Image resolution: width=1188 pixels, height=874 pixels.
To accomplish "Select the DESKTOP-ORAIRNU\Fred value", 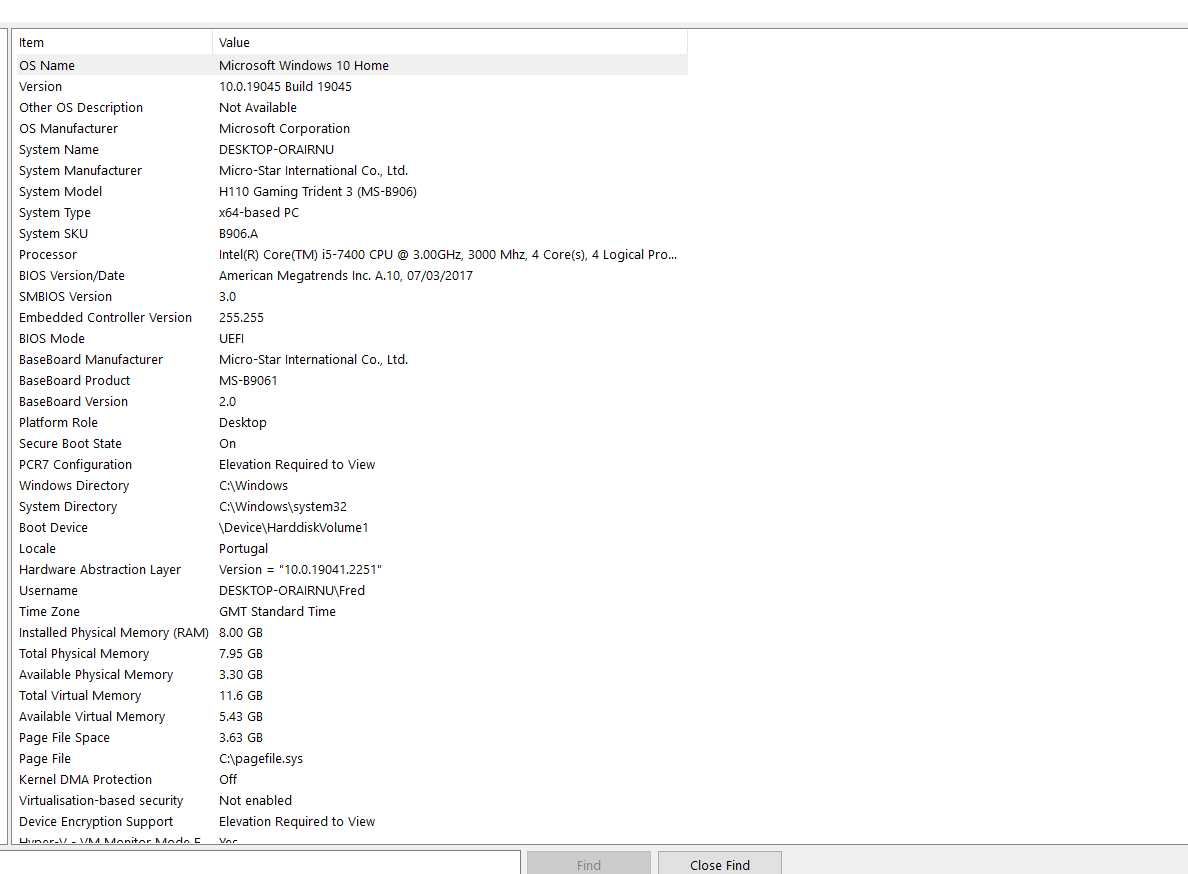I will (x=292, y=591).
